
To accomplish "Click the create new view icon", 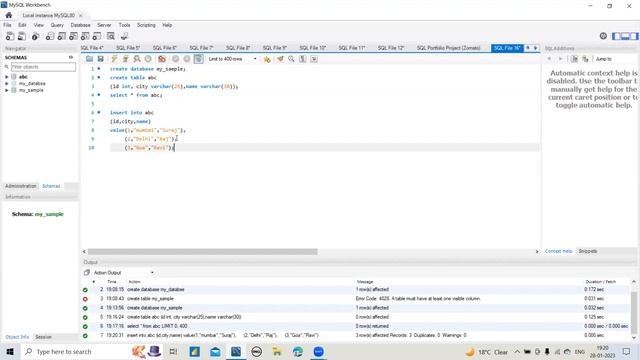I will click(73, 36).
